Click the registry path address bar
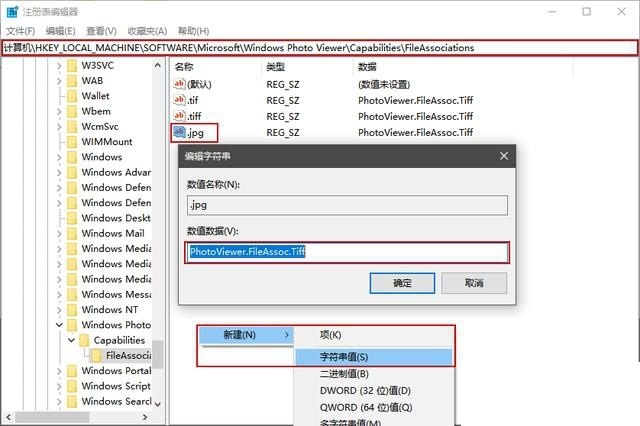 pyautogui.click(x=320, y=48)
